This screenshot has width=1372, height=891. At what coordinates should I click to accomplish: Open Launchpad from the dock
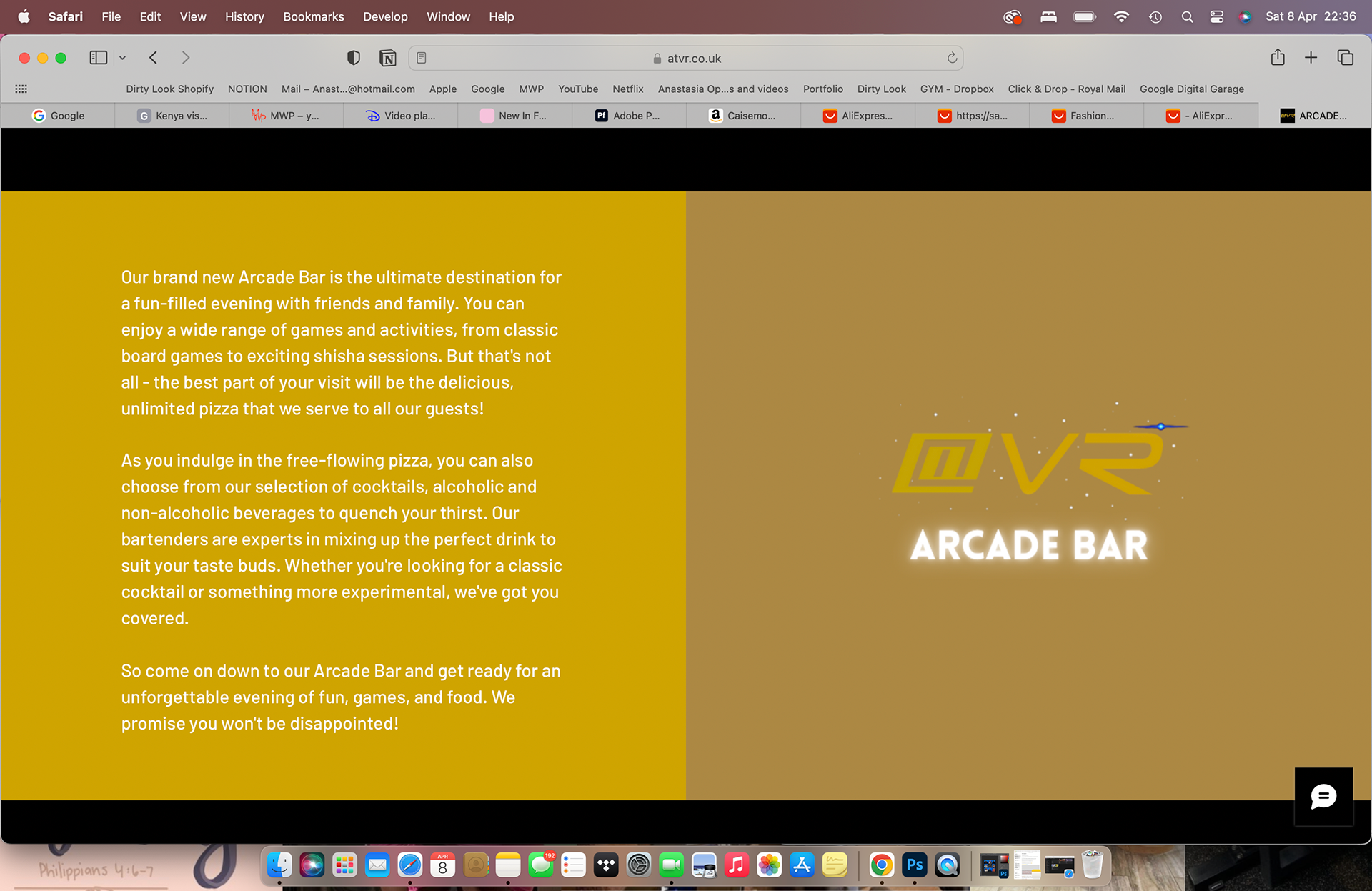(x=345, y=865)
